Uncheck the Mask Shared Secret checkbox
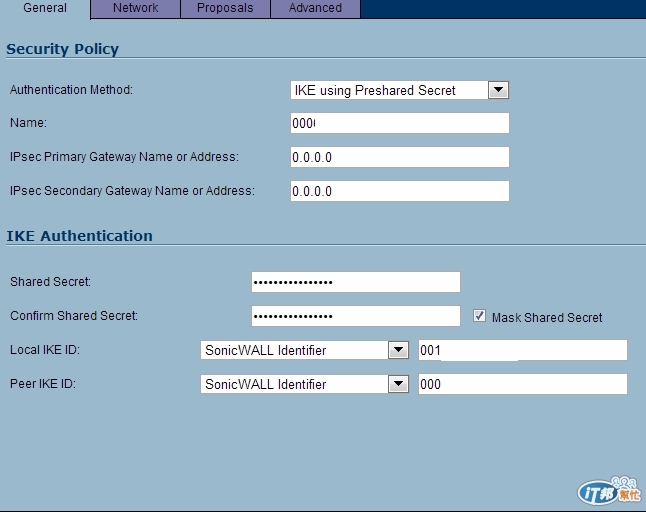 coord(479,316)
